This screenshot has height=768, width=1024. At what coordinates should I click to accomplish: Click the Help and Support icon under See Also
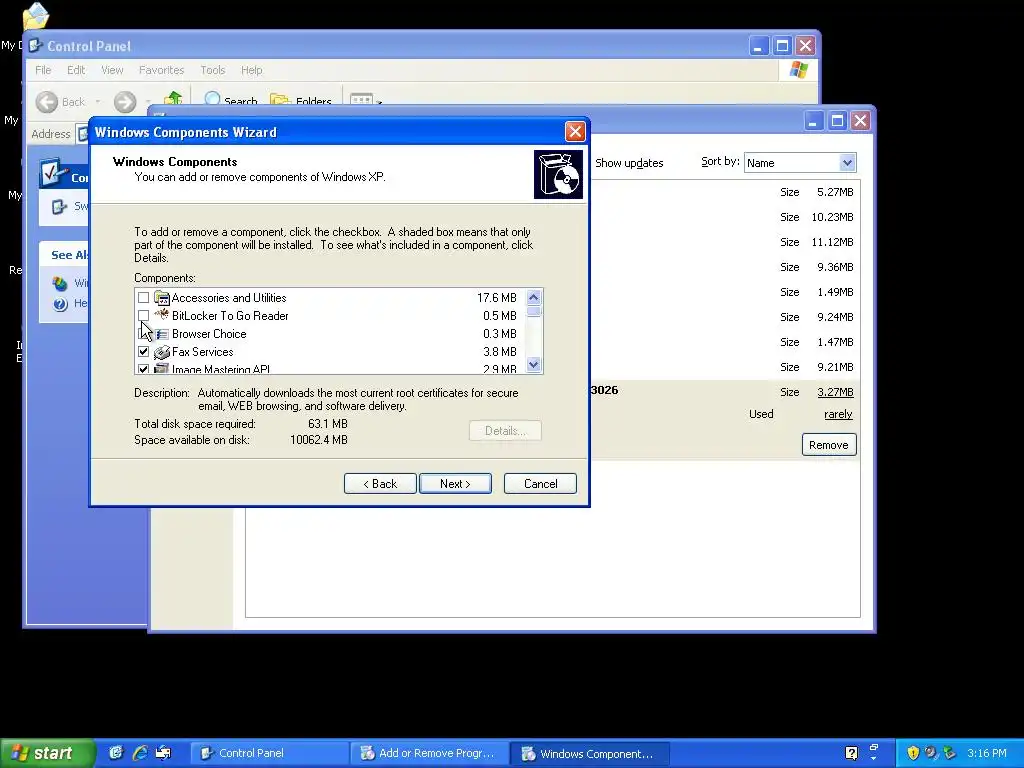(x=60, y=304)
